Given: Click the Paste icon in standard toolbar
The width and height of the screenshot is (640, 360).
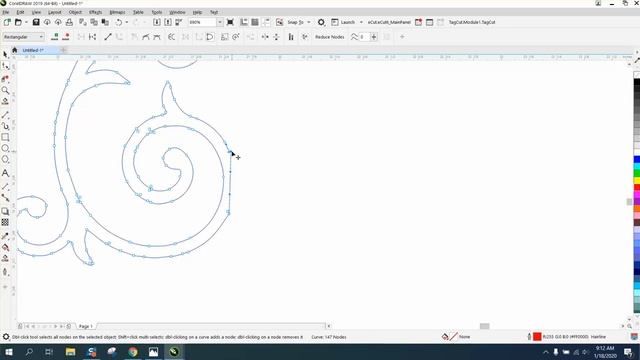Looking at the screenshot, I should 105,22.
